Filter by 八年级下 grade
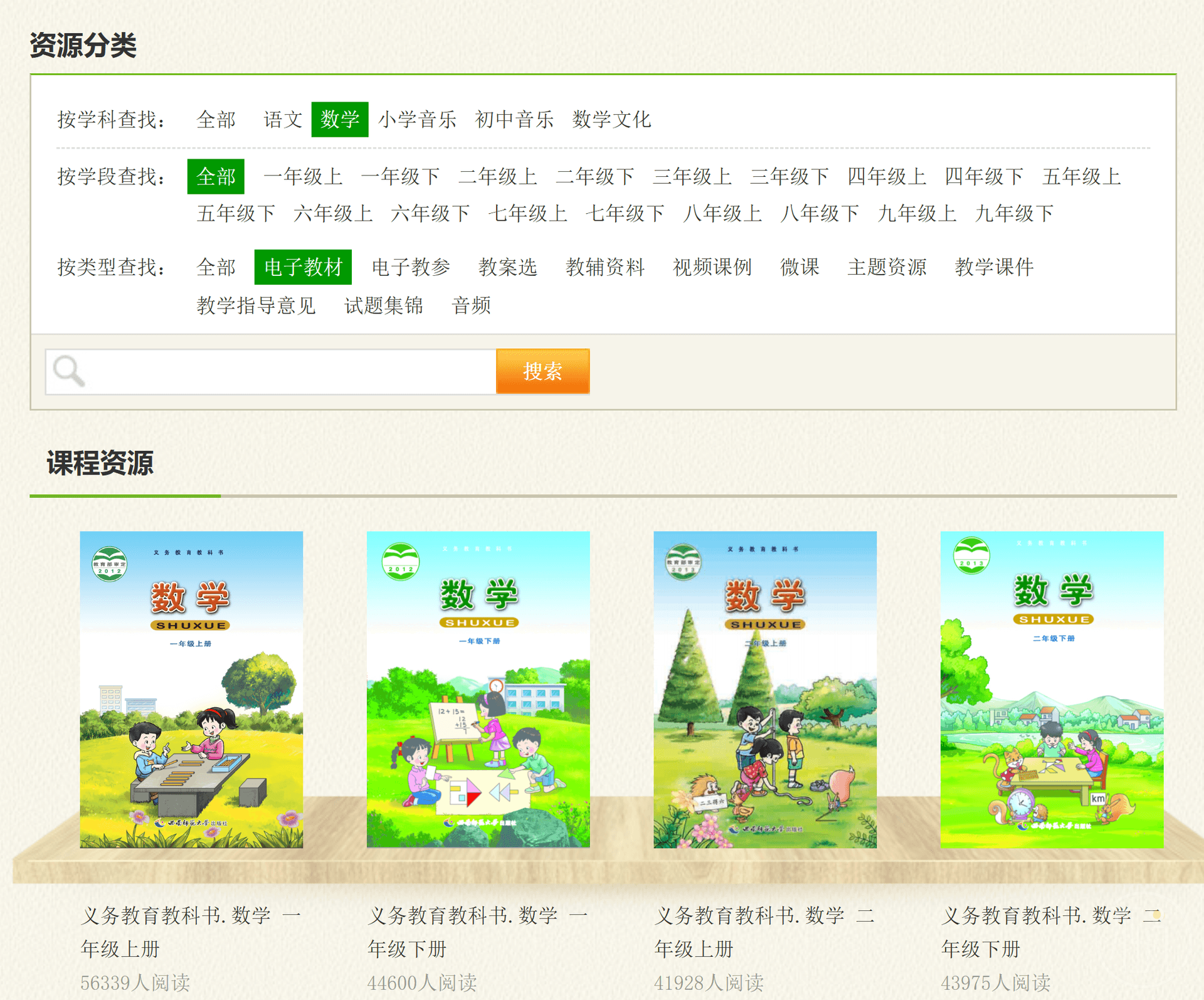Viewport: 1204px width, 1000px height. click(819, 213)
